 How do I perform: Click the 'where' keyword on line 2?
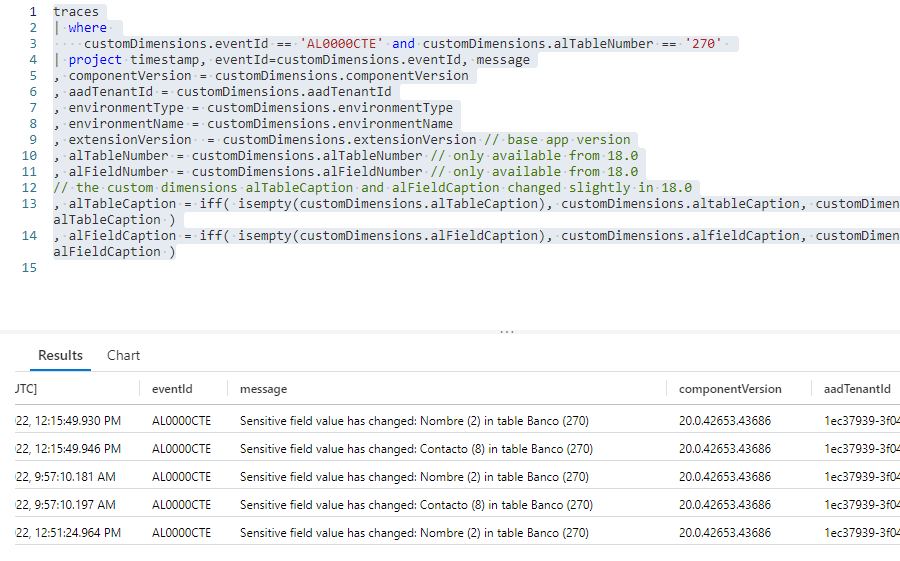click(88, 28)
